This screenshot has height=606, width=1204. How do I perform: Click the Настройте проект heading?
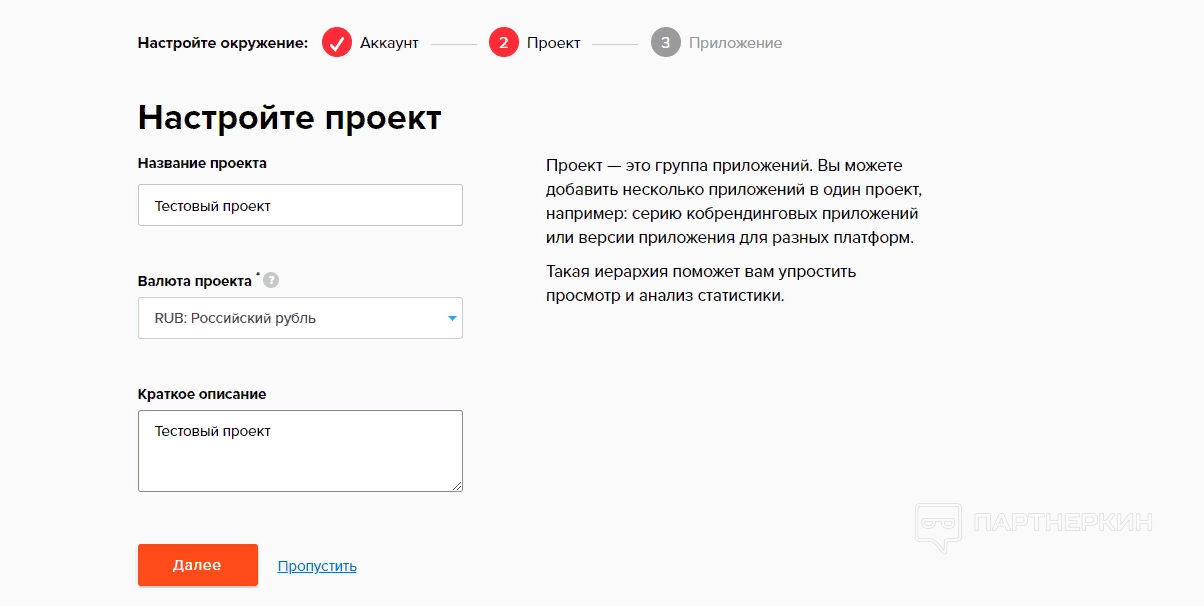tap(289, 117)
